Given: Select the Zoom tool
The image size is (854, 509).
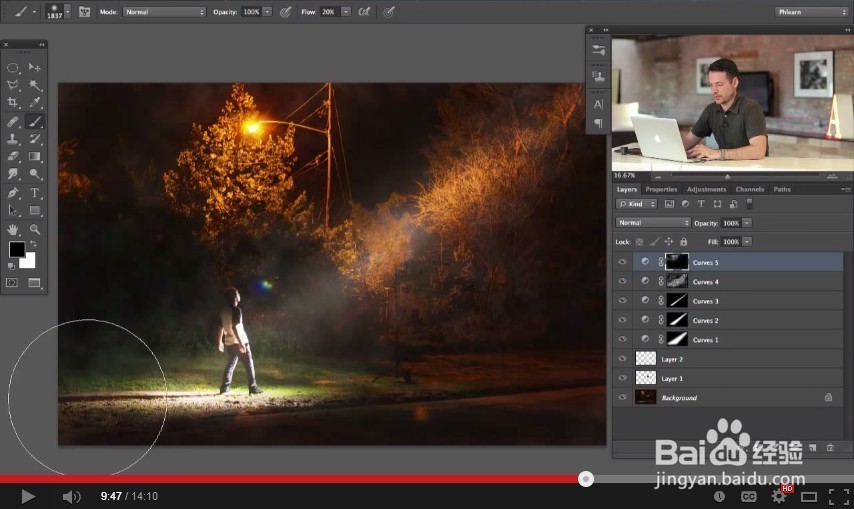Looking at the screenshot, I should 34,230.
